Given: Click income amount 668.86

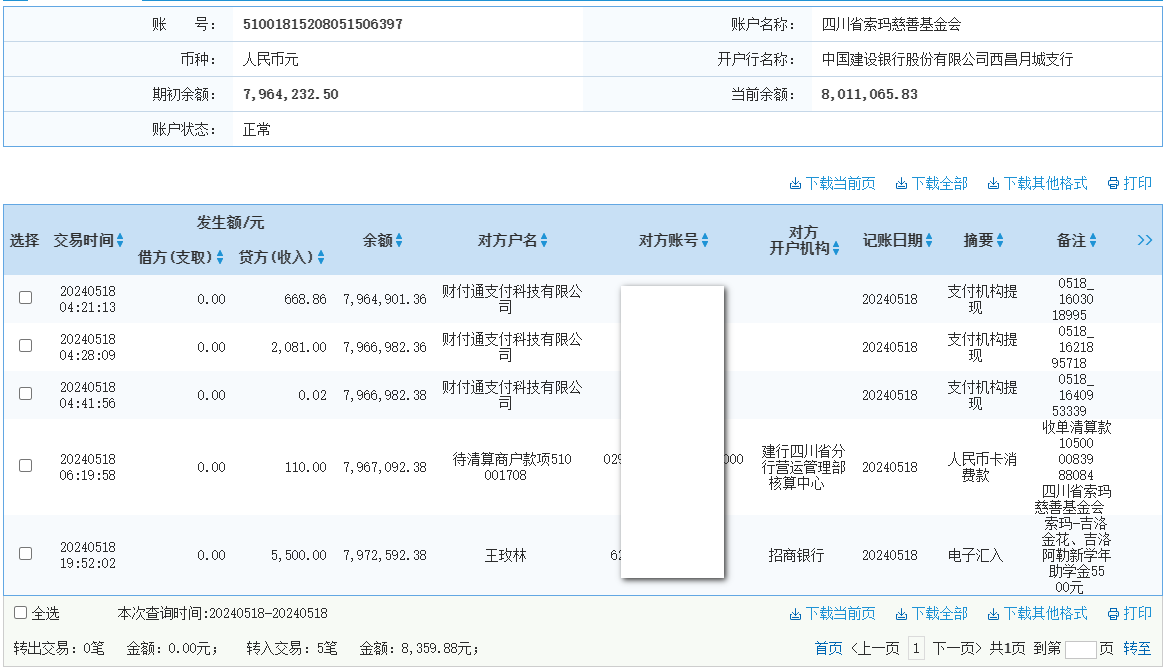Looking at the screenshot, I should coord(305,299).
